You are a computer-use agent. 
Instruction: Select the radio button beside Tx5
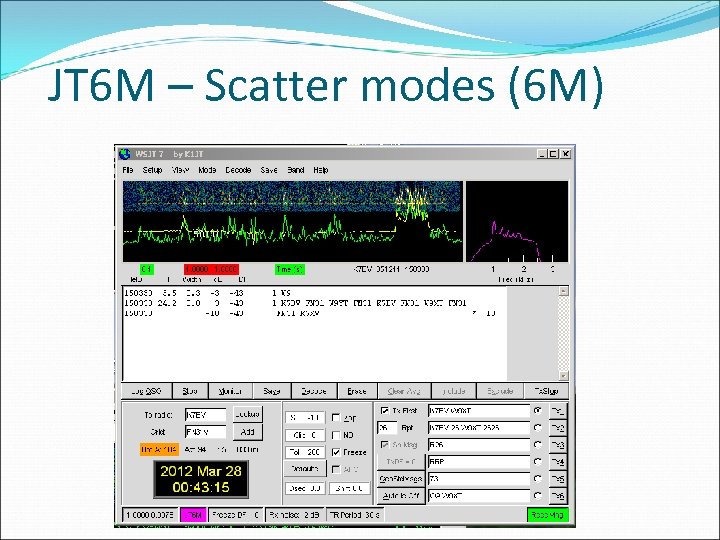[x=538, y=478]
